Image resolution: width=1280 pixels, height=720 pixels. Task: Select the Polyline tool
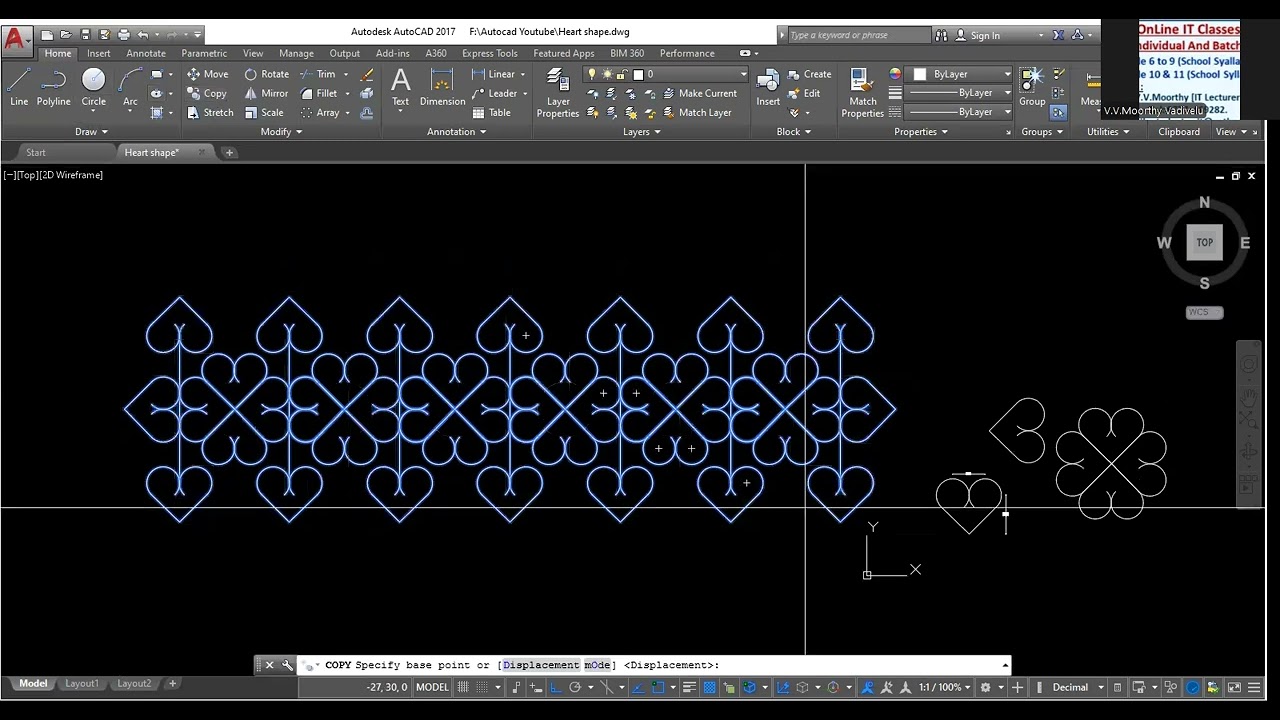[x=53, y=88]
